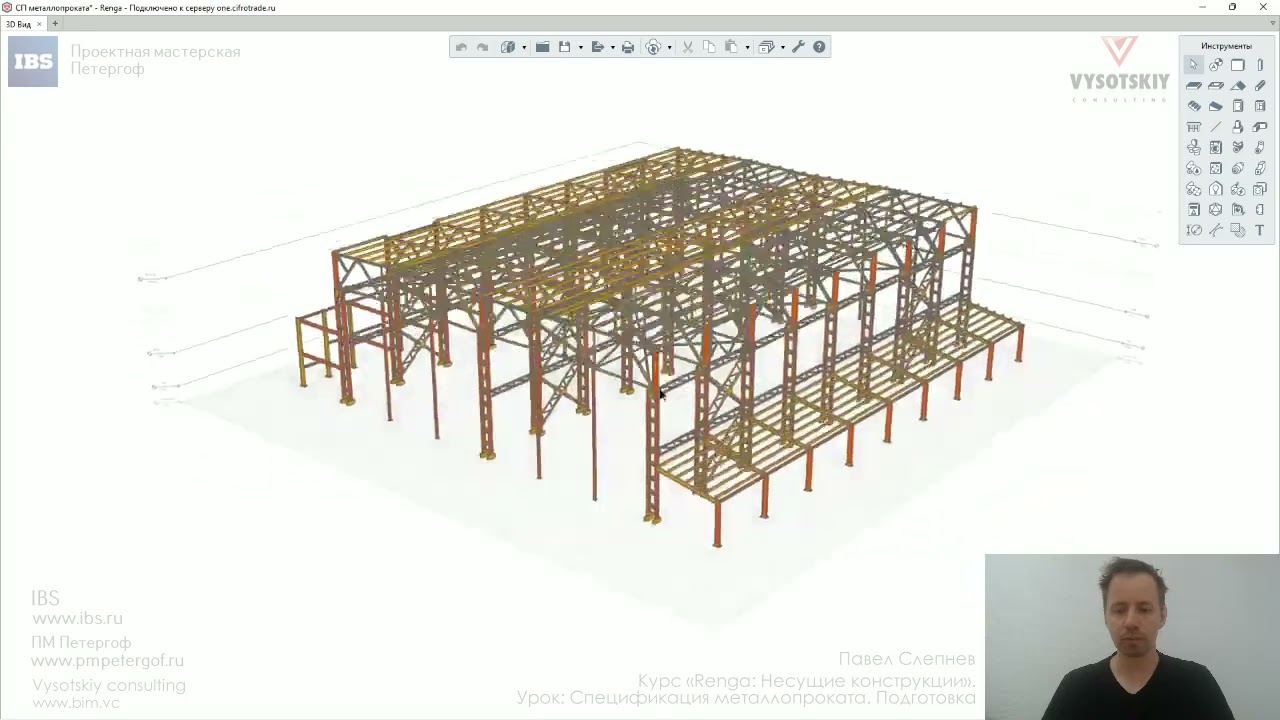Image resolution: width=1280 pixels, height=720 pixels.
Task: Print the model using printer icon
Action: tap(628, 47)
